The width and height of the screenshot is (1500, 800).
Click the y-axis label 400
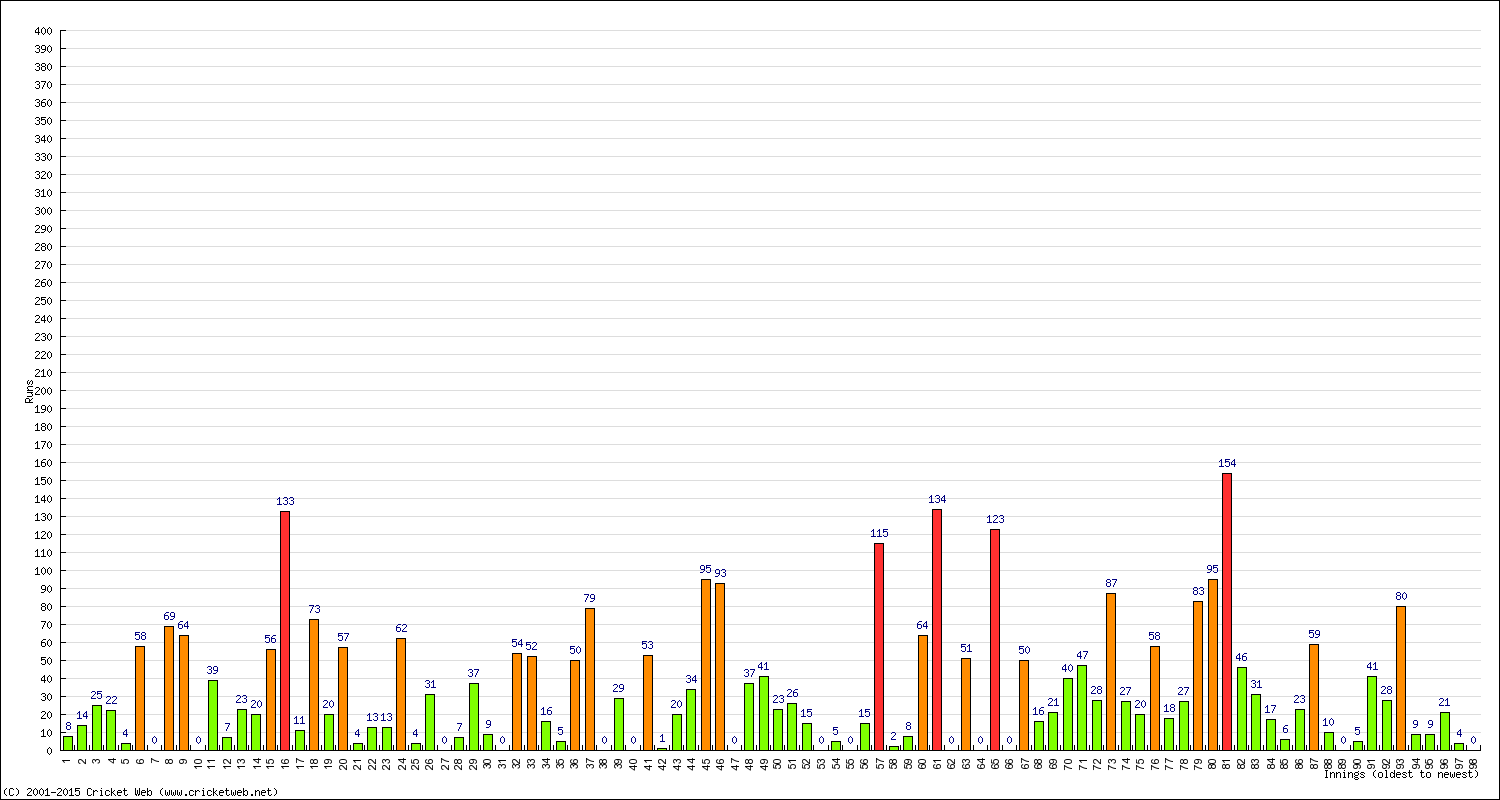click(42, 30)
